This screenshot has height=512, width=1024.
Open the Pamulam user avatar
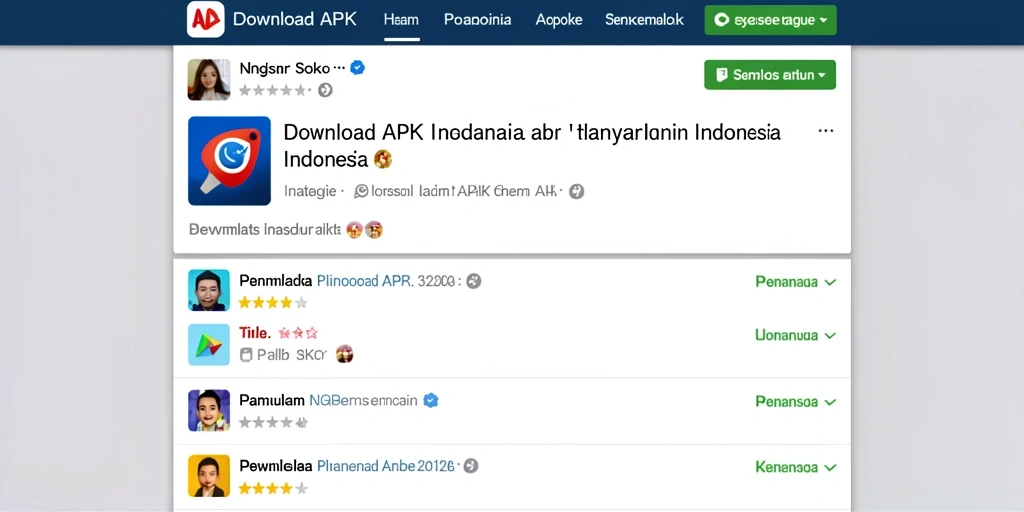tap(209, 410)
